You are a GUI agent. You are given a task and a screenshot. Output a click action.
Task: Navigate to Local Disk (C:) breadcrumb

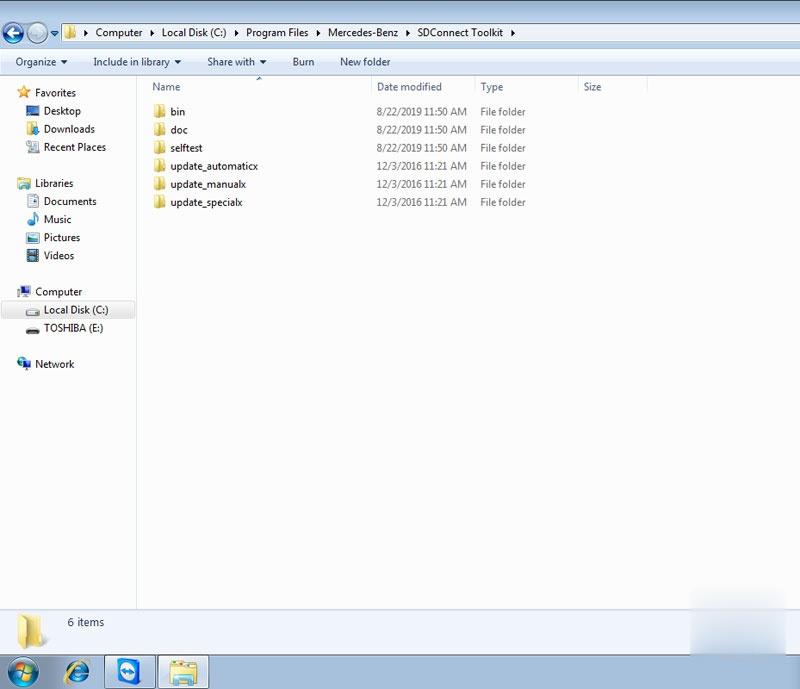pos(194,33)
